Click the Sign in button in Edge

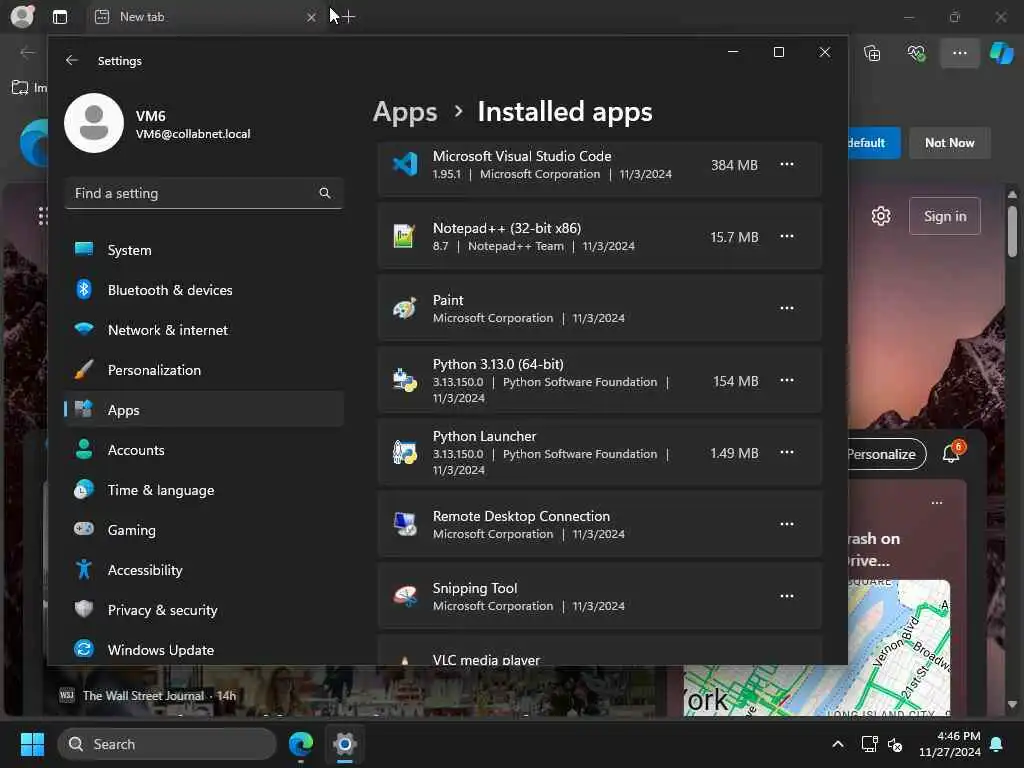point(945,216)
